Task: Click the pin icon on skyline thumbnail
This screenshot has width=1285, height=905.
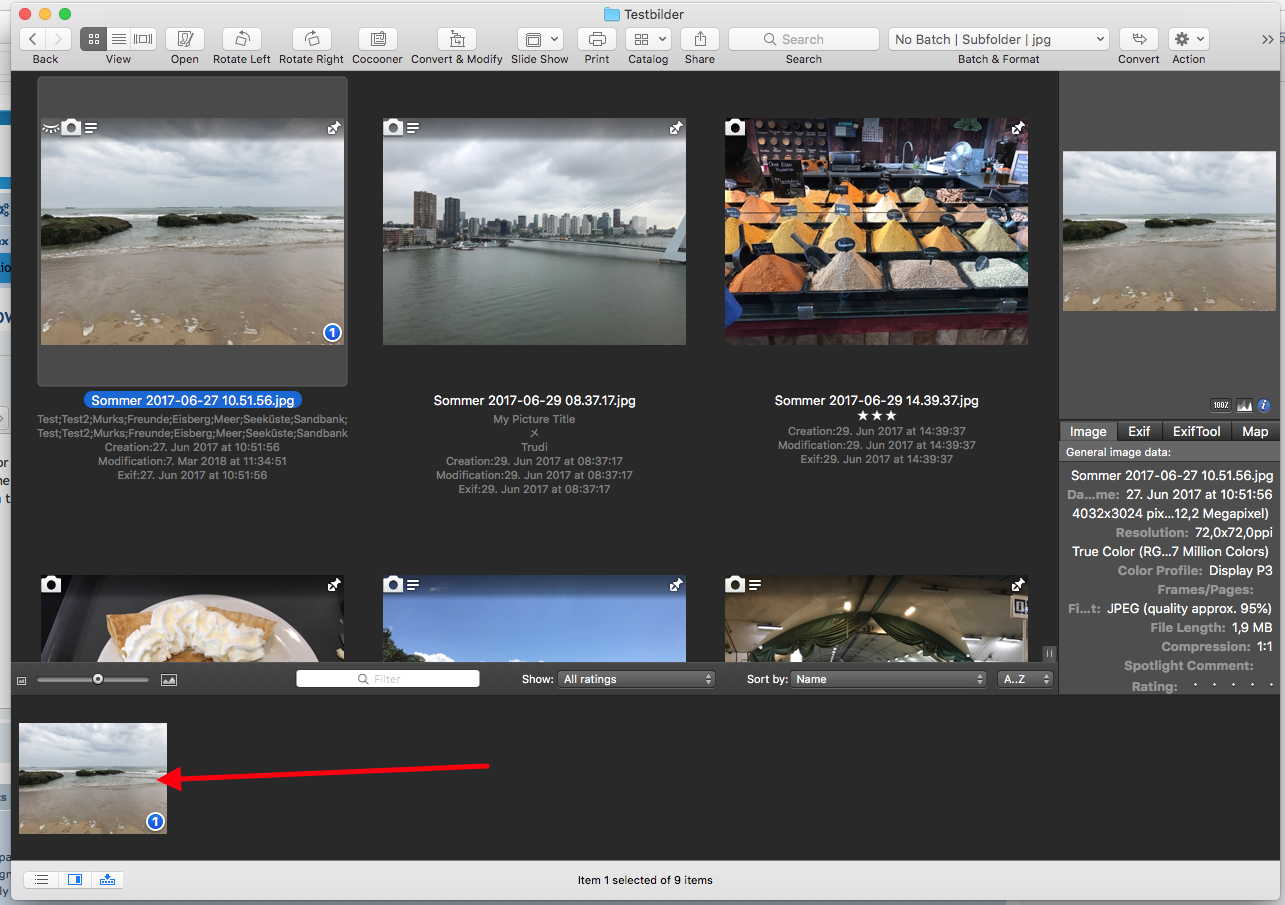Action: coord(676,128)
